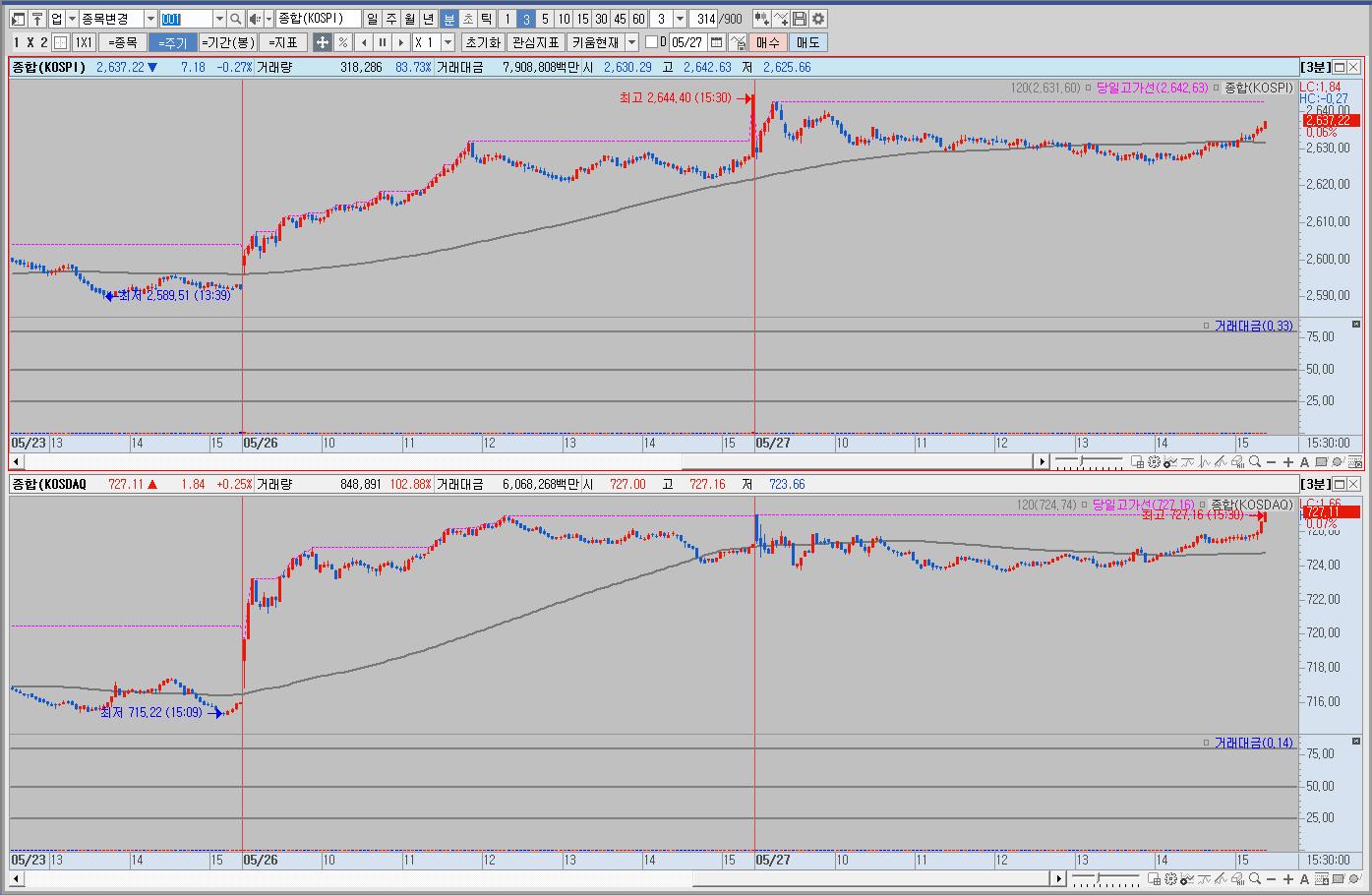Click KOSPI chart zoom slider handle
Image resolution: width=1372 pixels, height=895 pixels.
[x=1082, y=460]
